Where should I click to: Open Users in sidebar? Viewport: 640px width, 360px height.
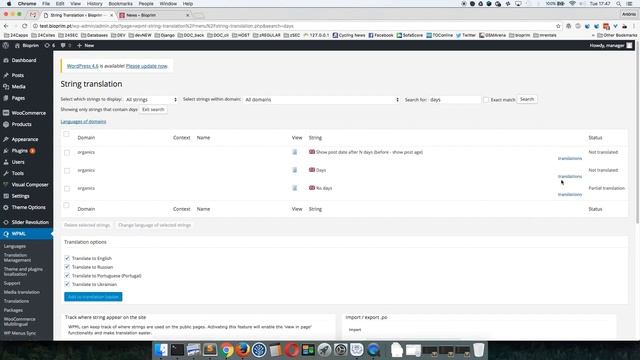coord(18,162)
